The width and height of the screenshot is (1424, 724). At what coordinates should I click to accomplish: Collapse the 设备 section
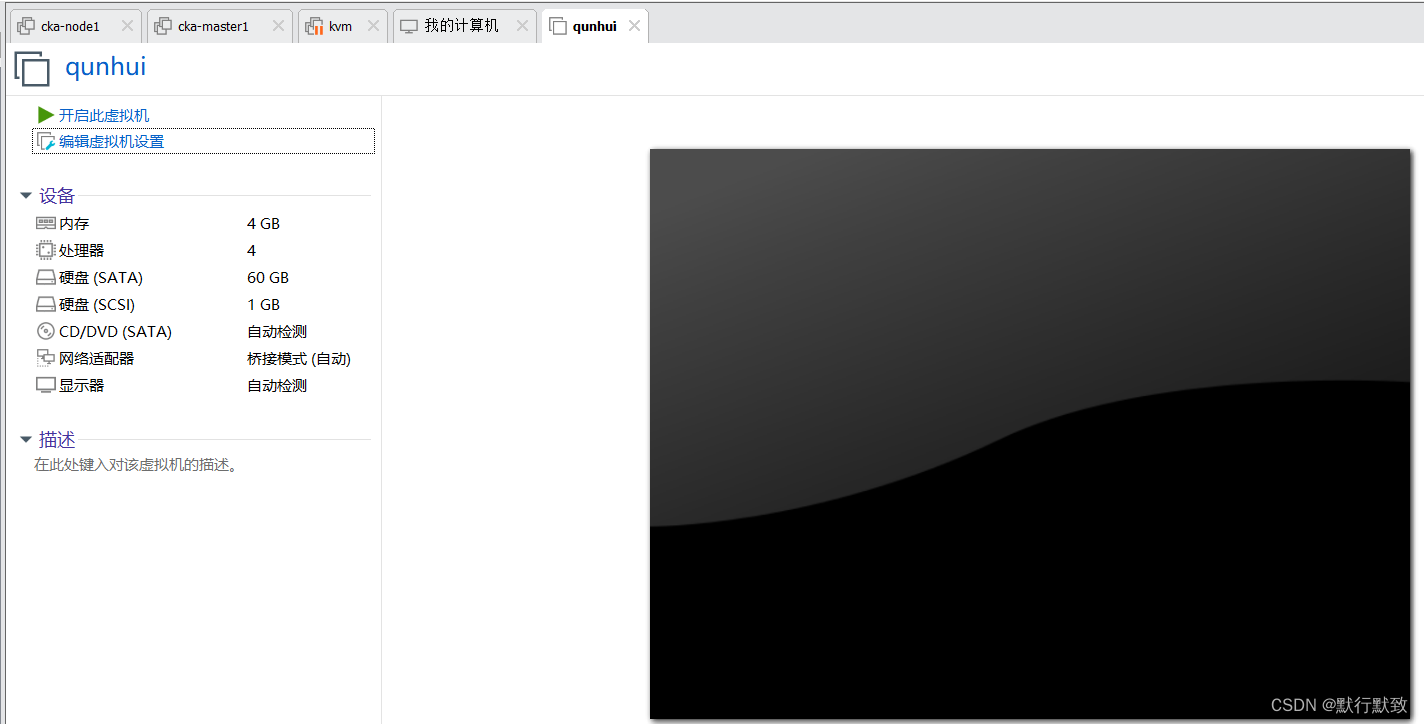(x=26, y=196)
